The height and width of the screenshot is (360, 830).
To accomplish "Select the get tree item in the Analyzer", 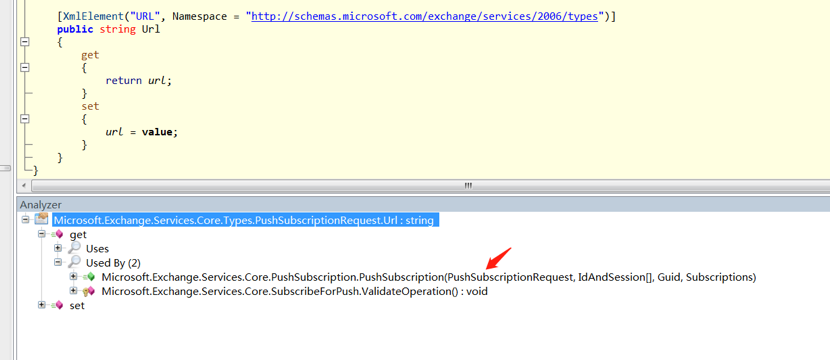I will pos(78,235).
